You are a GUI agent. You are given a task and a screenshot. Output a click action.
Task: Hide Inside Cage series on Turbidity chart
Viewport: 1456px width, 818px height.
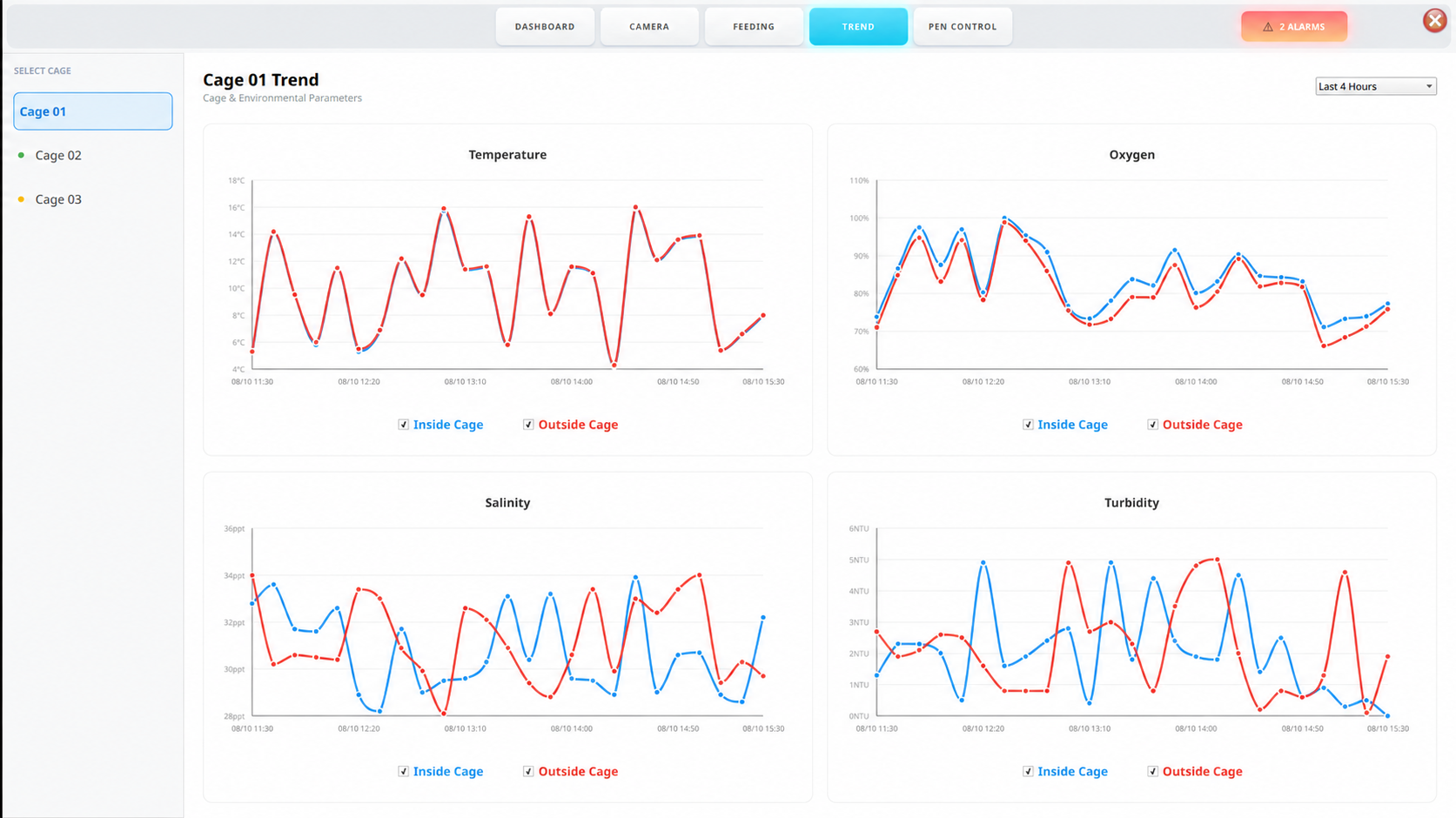pyautogui.click(x=1028, y=771)
